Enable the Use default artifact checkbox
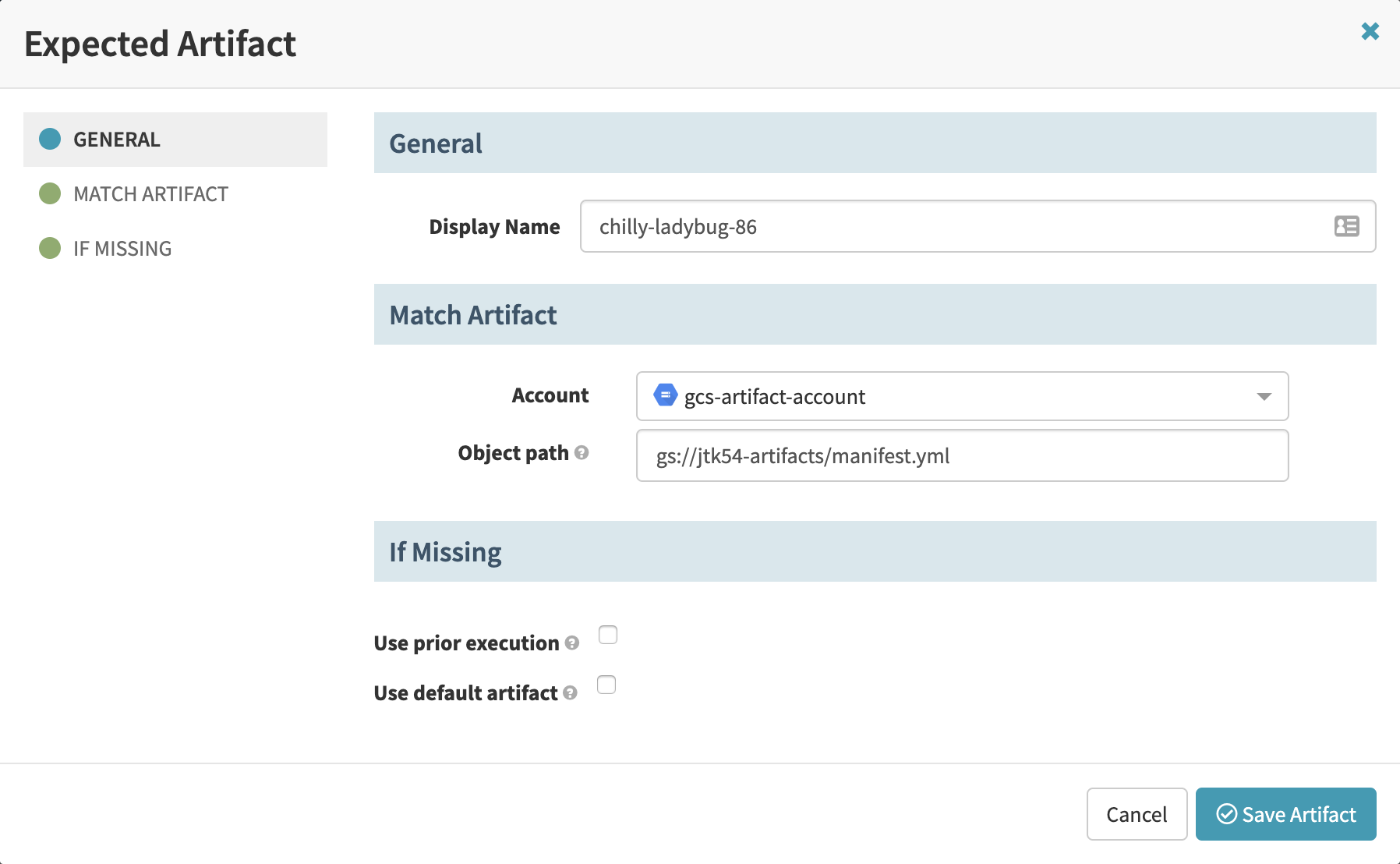The width and height of the screenshot is (1400, 864). [x=606, y=685]
